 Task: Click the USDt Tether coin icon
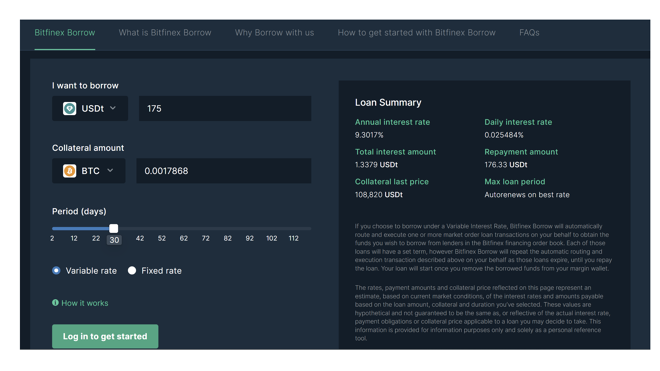(69, 109)
